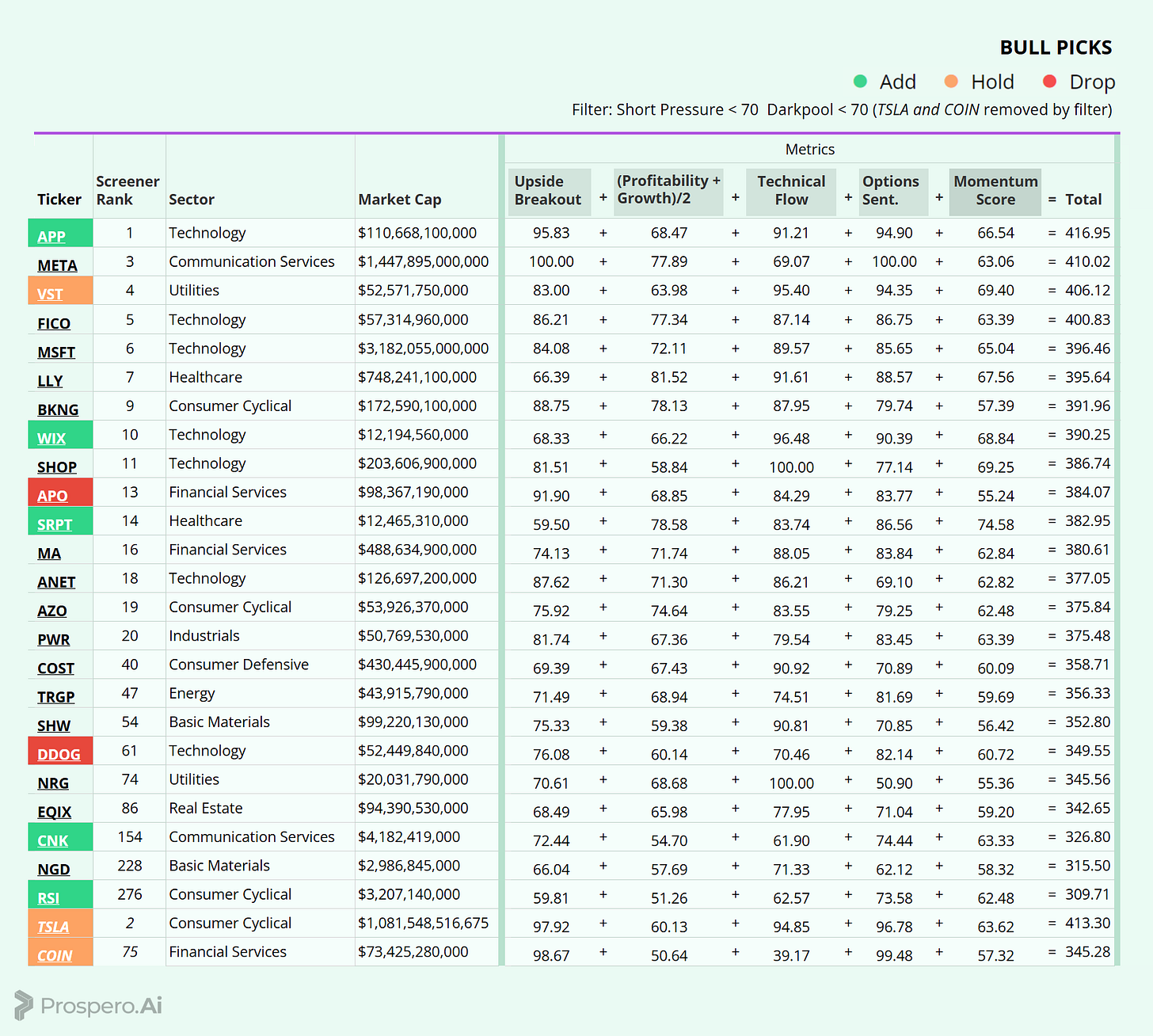The width and height of the screenshot is (1153, 1036).
Task: Select FICO total value 400.83
Action: click(1087, 320)
